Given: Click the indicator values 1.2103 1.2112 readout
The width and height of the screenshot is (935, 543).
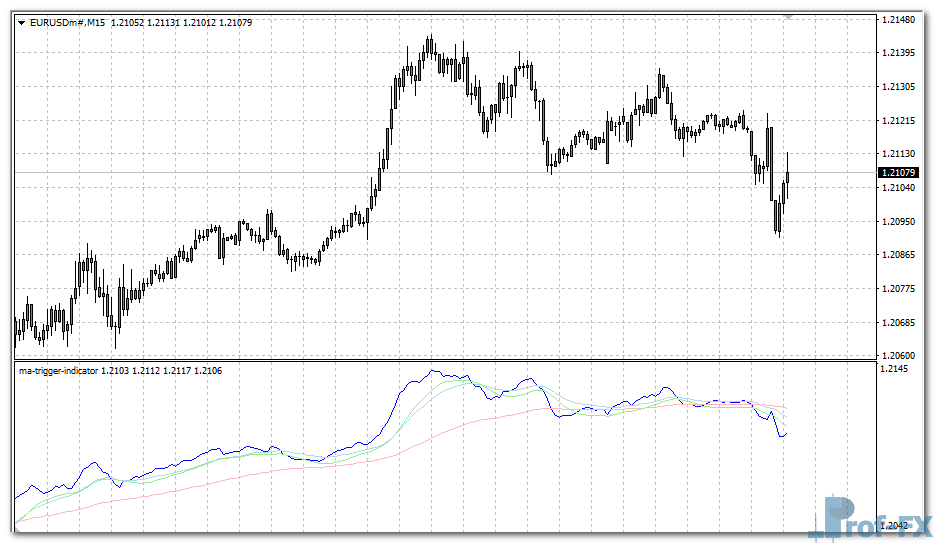Looking at the screenshot, I should coord(162,371).
